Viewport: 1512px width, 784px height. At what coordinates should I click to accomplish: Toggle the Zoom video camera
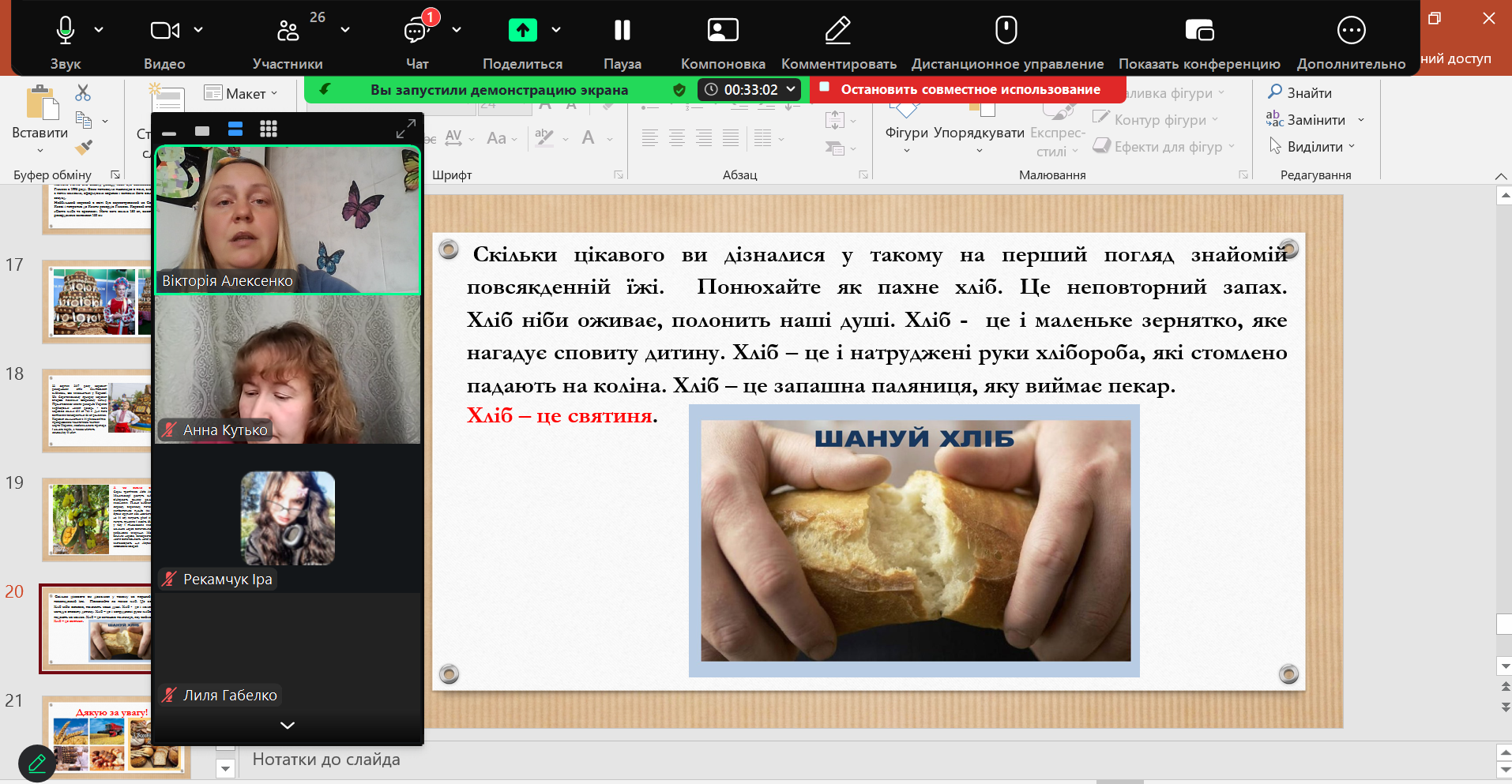tap(164, 31)
